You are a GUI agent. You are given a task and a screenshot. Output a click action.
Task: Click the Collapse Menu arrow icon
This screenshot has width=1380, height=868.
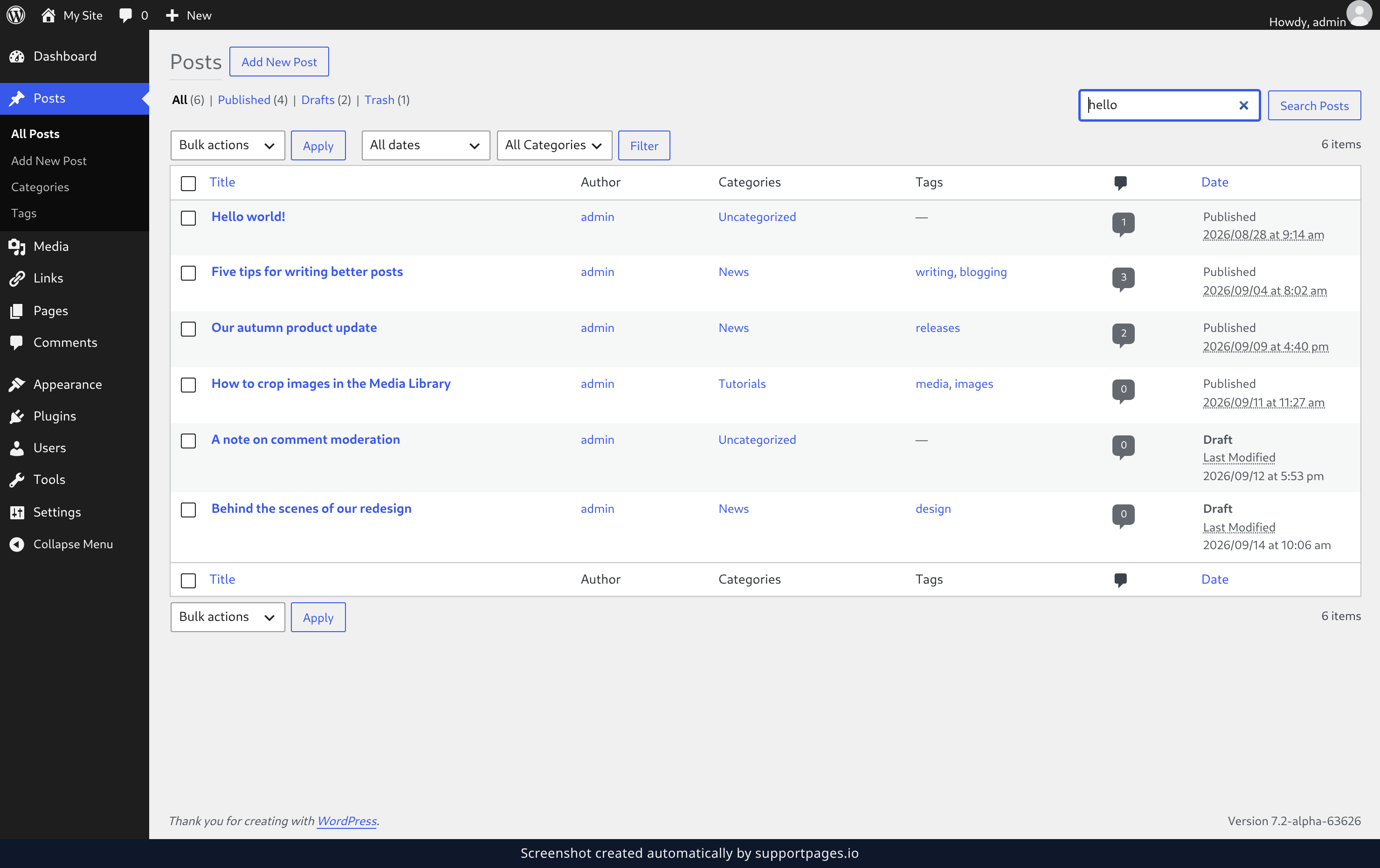coord(17,544)
